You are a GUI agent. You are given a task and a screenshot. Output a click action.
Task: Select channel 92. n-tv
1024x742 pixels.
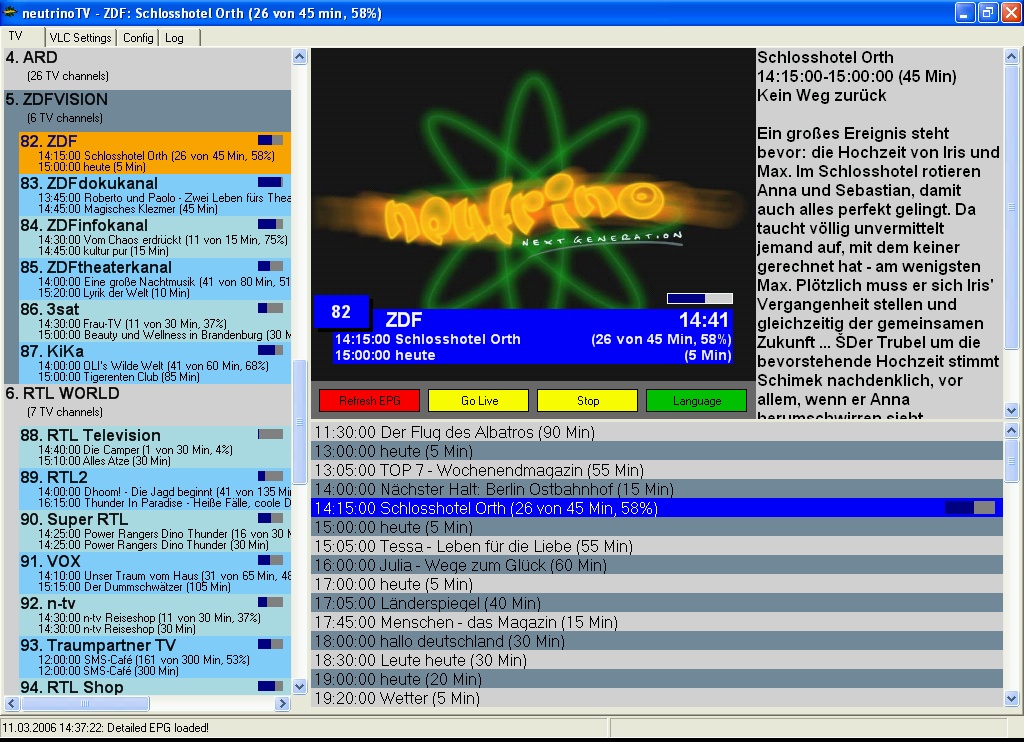[155, 614]
